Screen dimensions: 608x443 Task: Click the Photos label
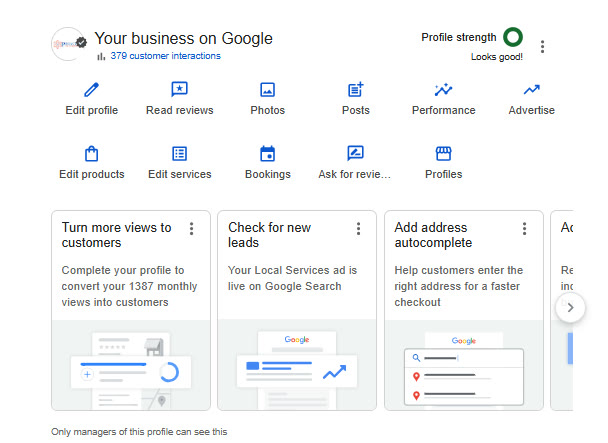pyautogui.click(x=268, y=110)
